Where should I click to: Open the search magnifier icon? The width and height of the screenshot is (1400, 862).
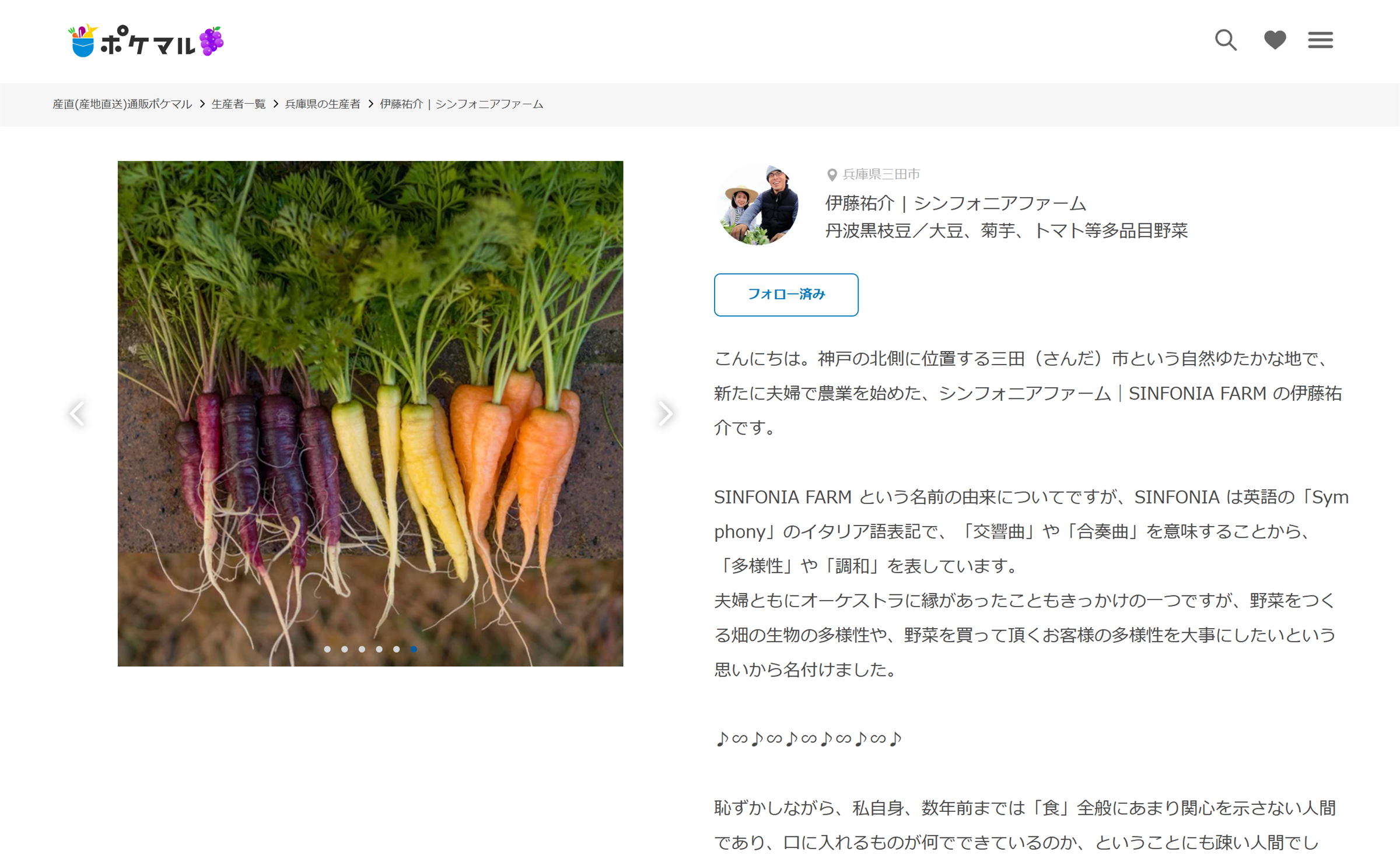click(1226, 40)
